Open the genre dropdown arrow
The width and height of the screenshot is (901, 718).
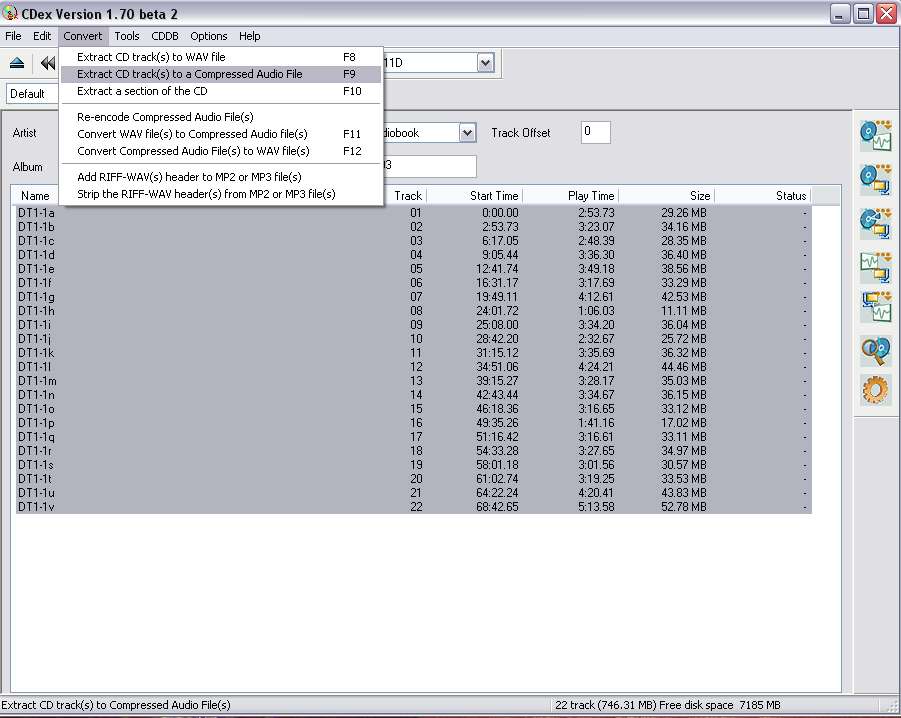(468, 133)
